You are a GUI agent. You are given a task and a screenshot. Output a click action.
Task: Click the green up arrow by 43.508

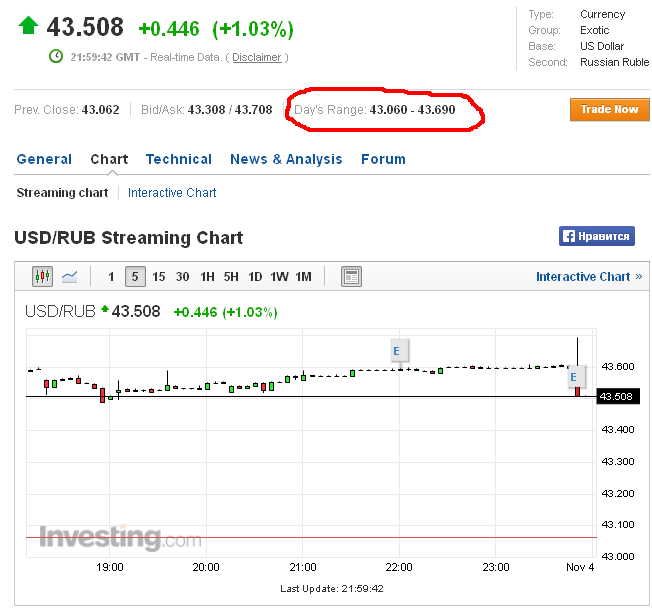(x=28, y=26)
